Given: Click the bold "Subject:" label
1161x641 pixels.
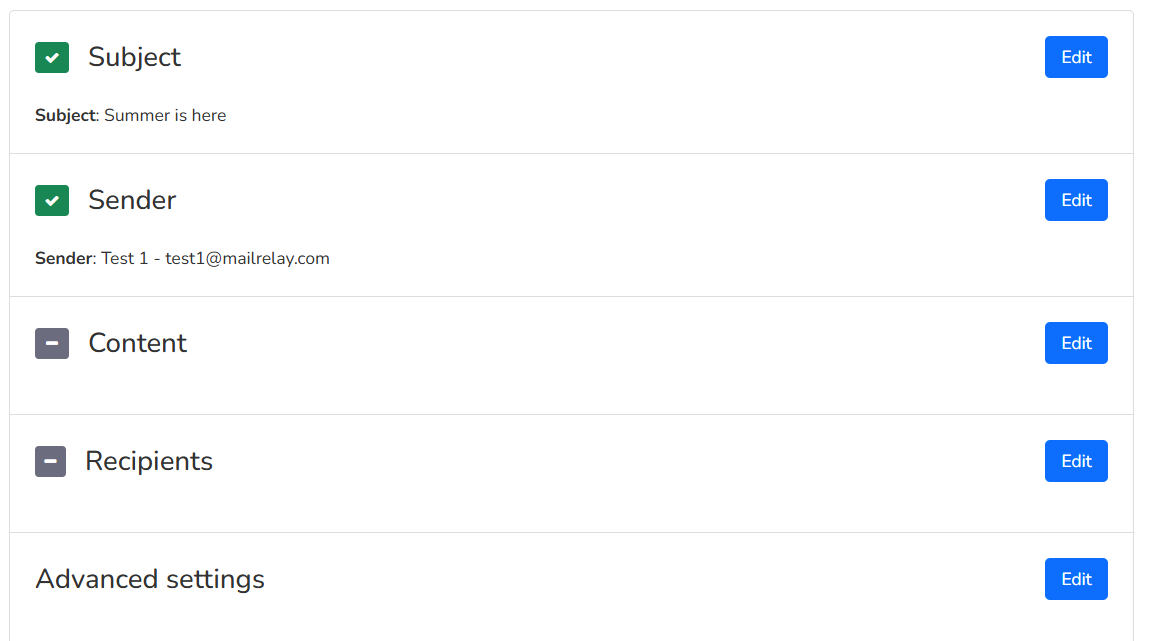Looking at the screenshot, I should [x=67, y=115].
